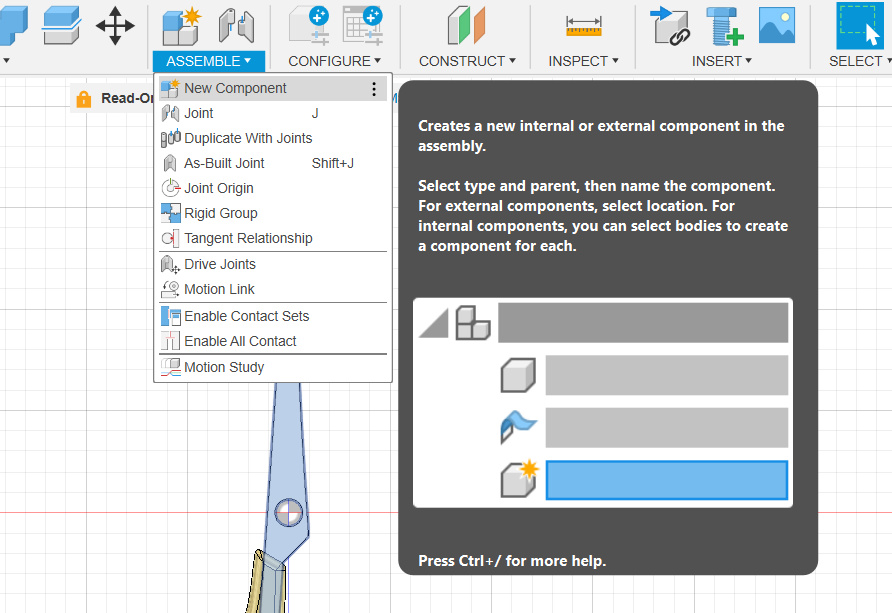This screenshot has width=892, height=613.
Task: Expand the INSERT dropdown
Action: pyautogui.click(x=721, y=61)
